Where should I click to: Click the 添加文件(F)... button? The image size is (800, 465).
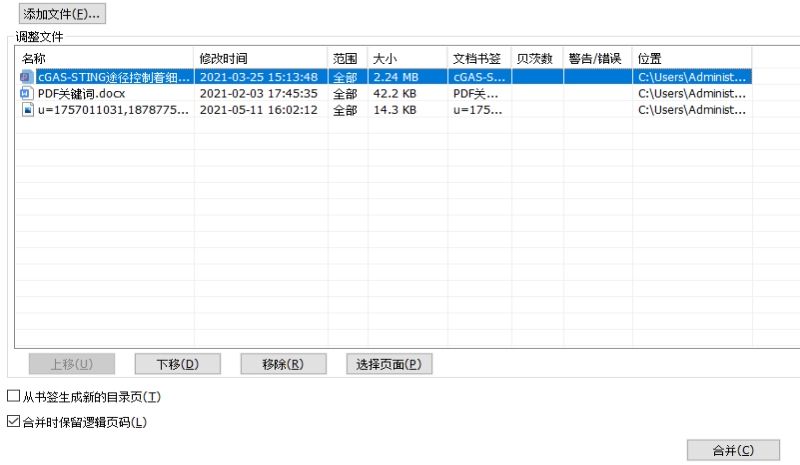click(62, 14)
